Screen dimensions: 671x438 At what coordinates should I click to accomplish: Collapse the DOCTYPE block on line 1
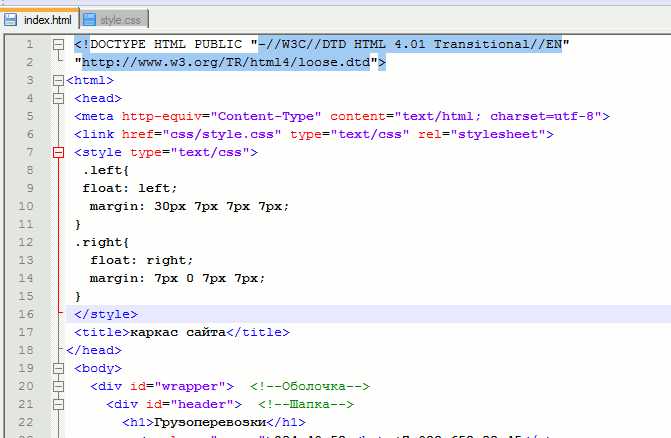[x=58, y=45]
